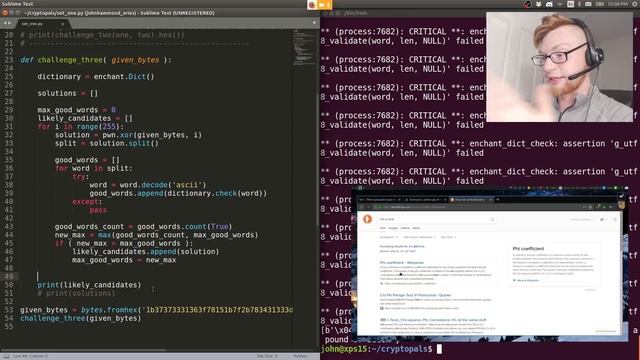
Task: Click the Sublime Text label in the top bar
Action: pos(18,4)
